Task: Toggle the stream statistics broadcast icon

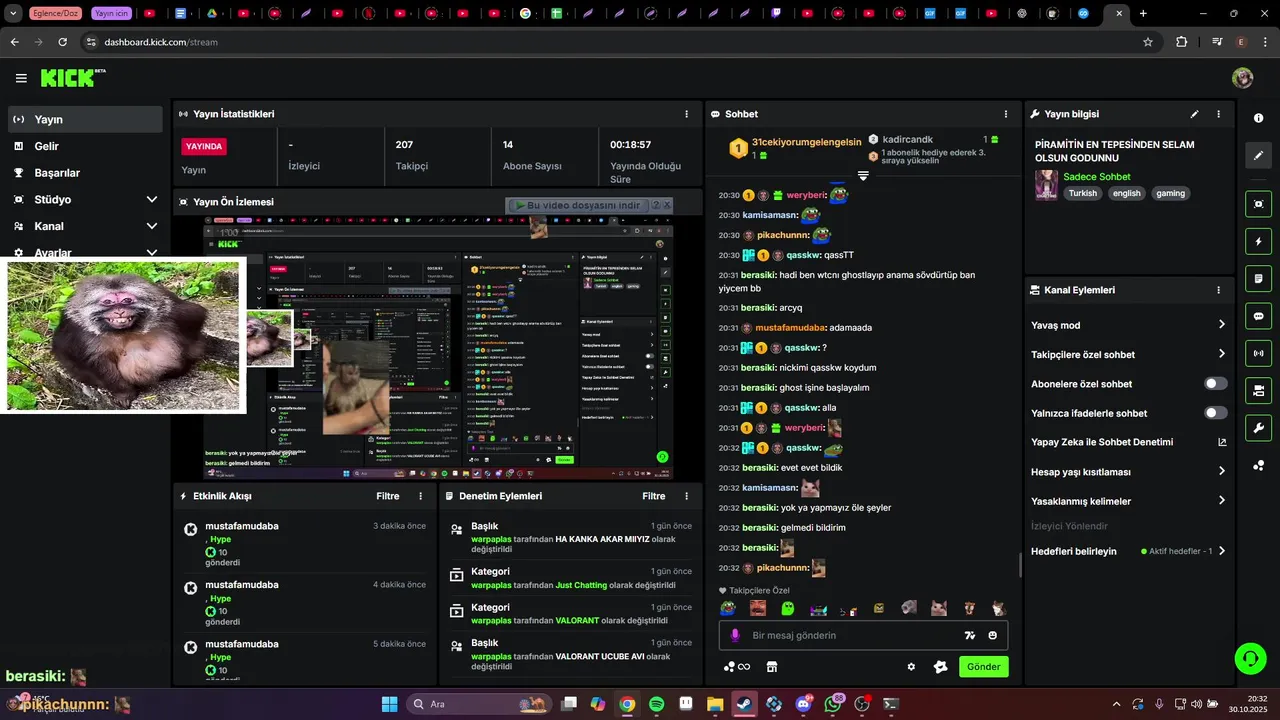Action: pos(1258,353)
